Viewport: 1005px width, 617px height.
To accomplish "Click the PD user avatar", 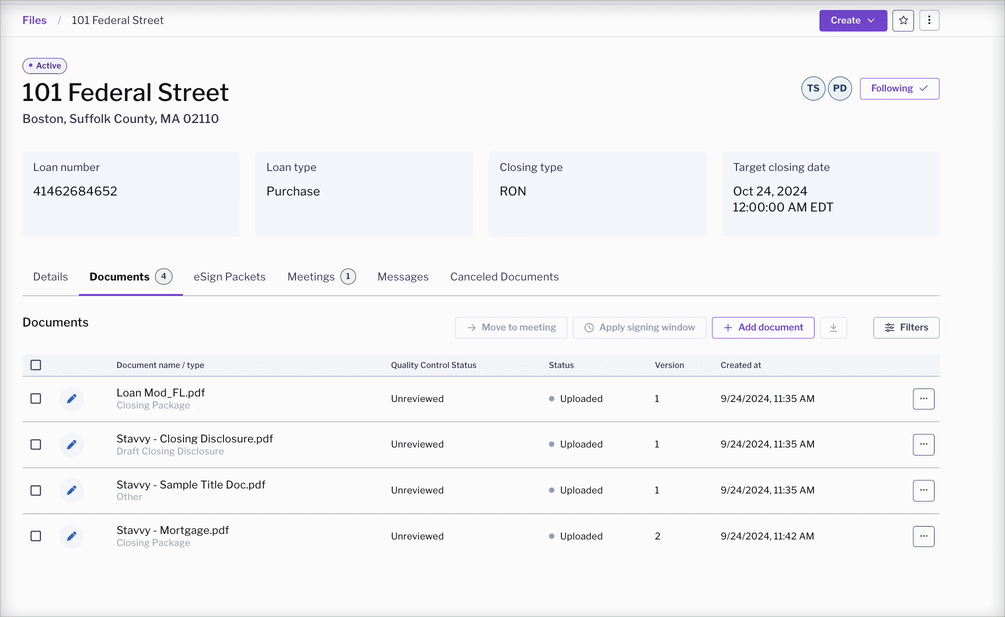I will point(840,88).
